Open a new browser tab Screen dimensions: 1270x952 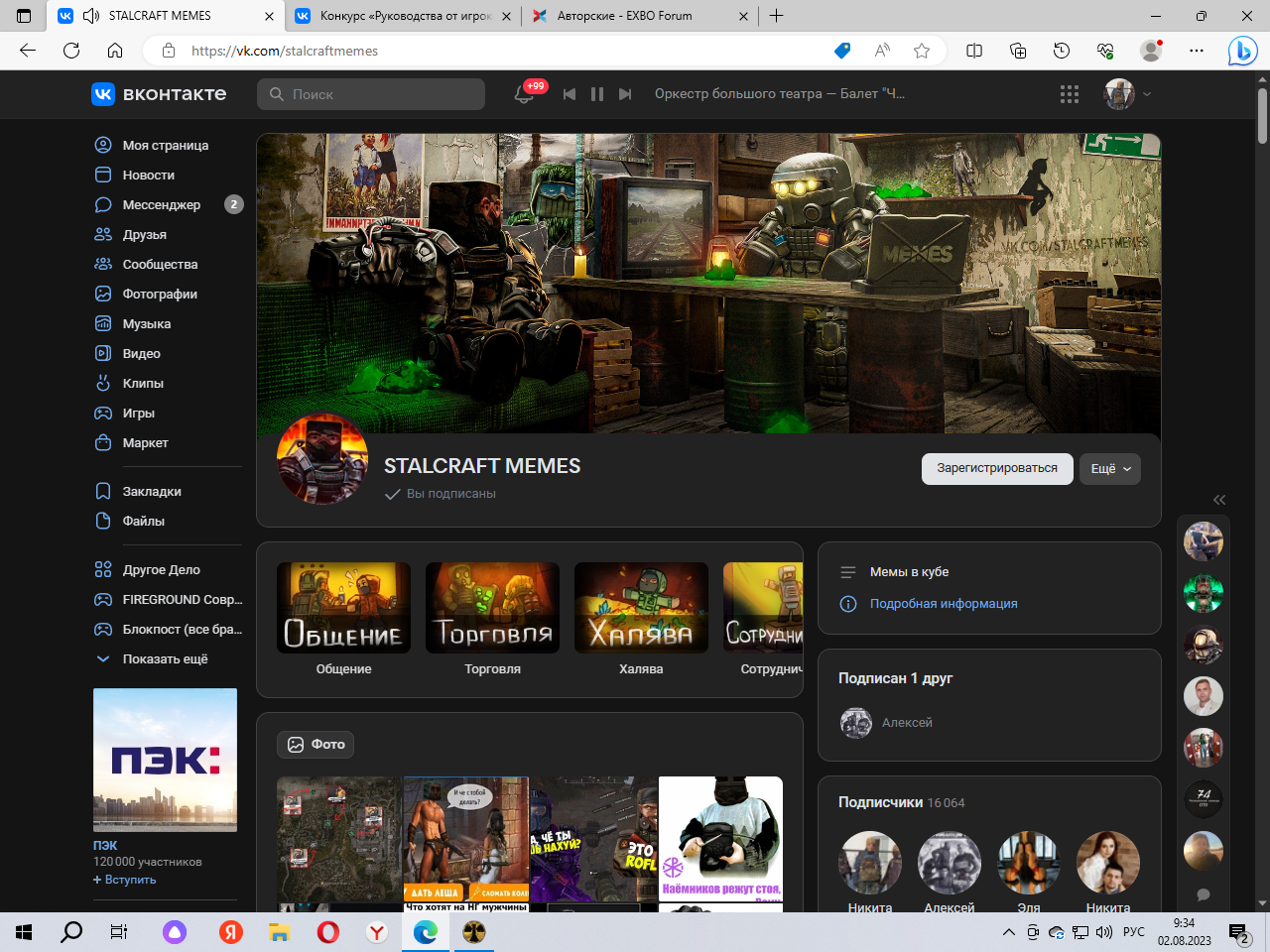pos(777,16)
